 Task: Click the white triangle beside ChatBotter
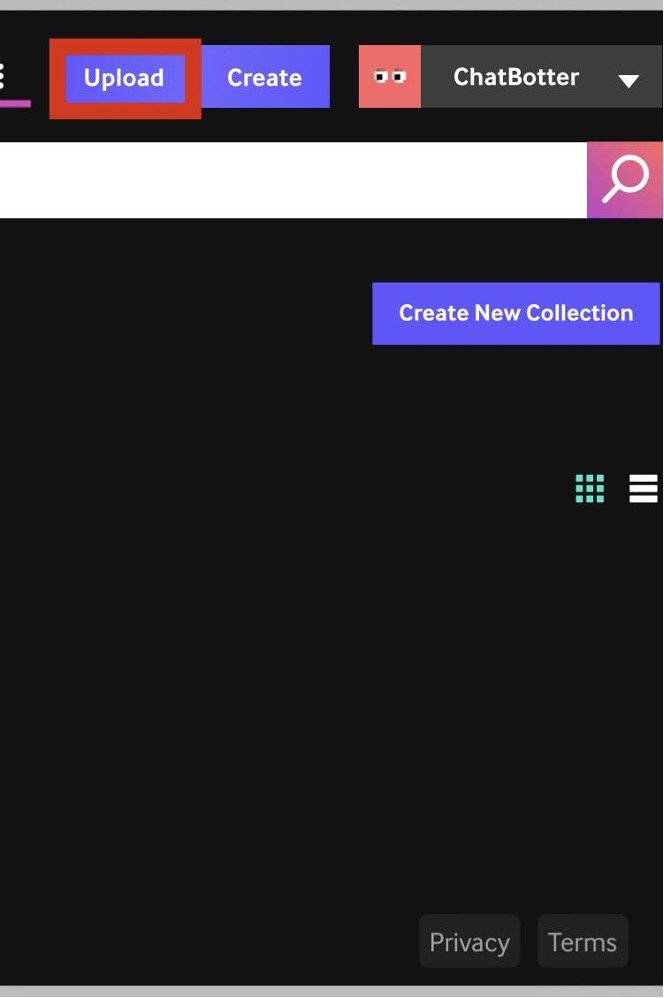click(x=628, y=80)
